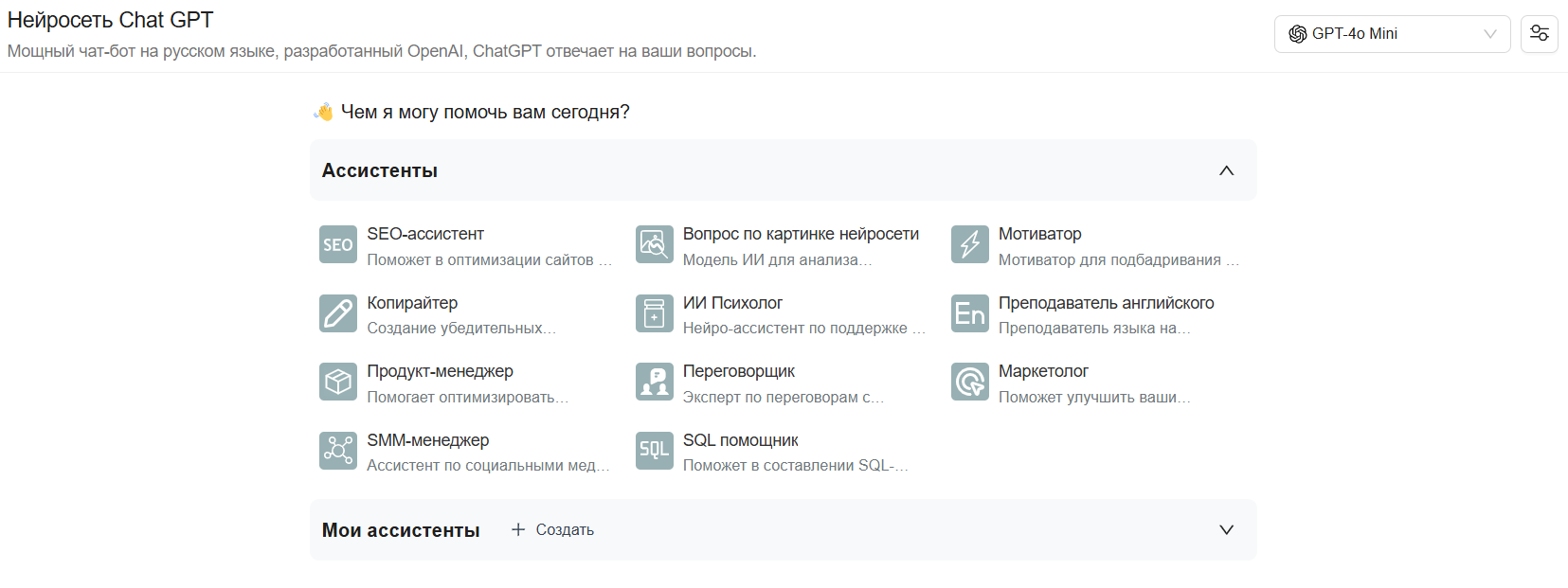Click description 'Эксперт по переговорам с…'

pyautogui.click(x=784, y=397)
